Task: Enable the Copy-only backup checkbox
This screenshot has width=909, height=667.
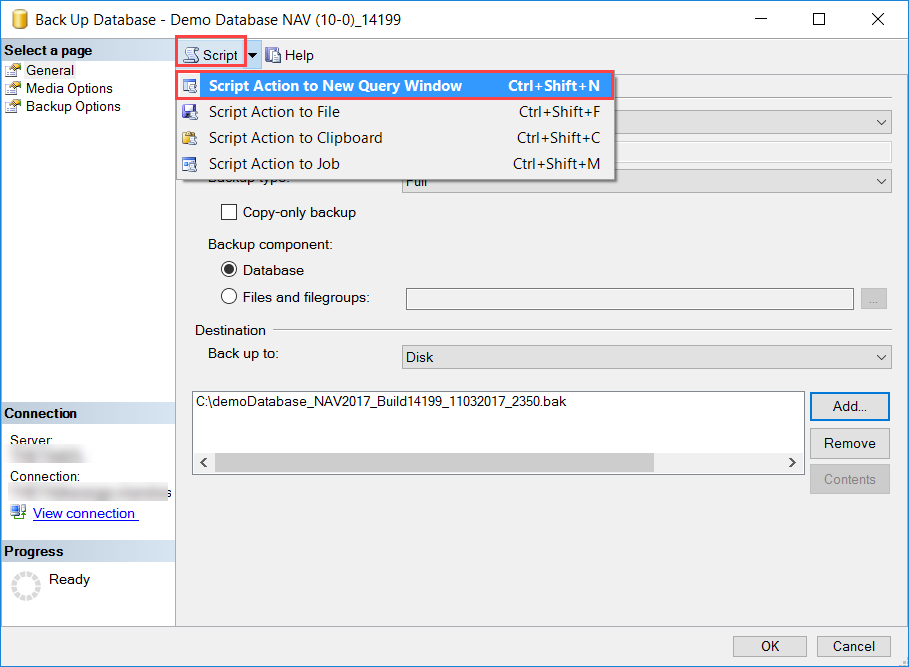Action: [x=229, y=212]
